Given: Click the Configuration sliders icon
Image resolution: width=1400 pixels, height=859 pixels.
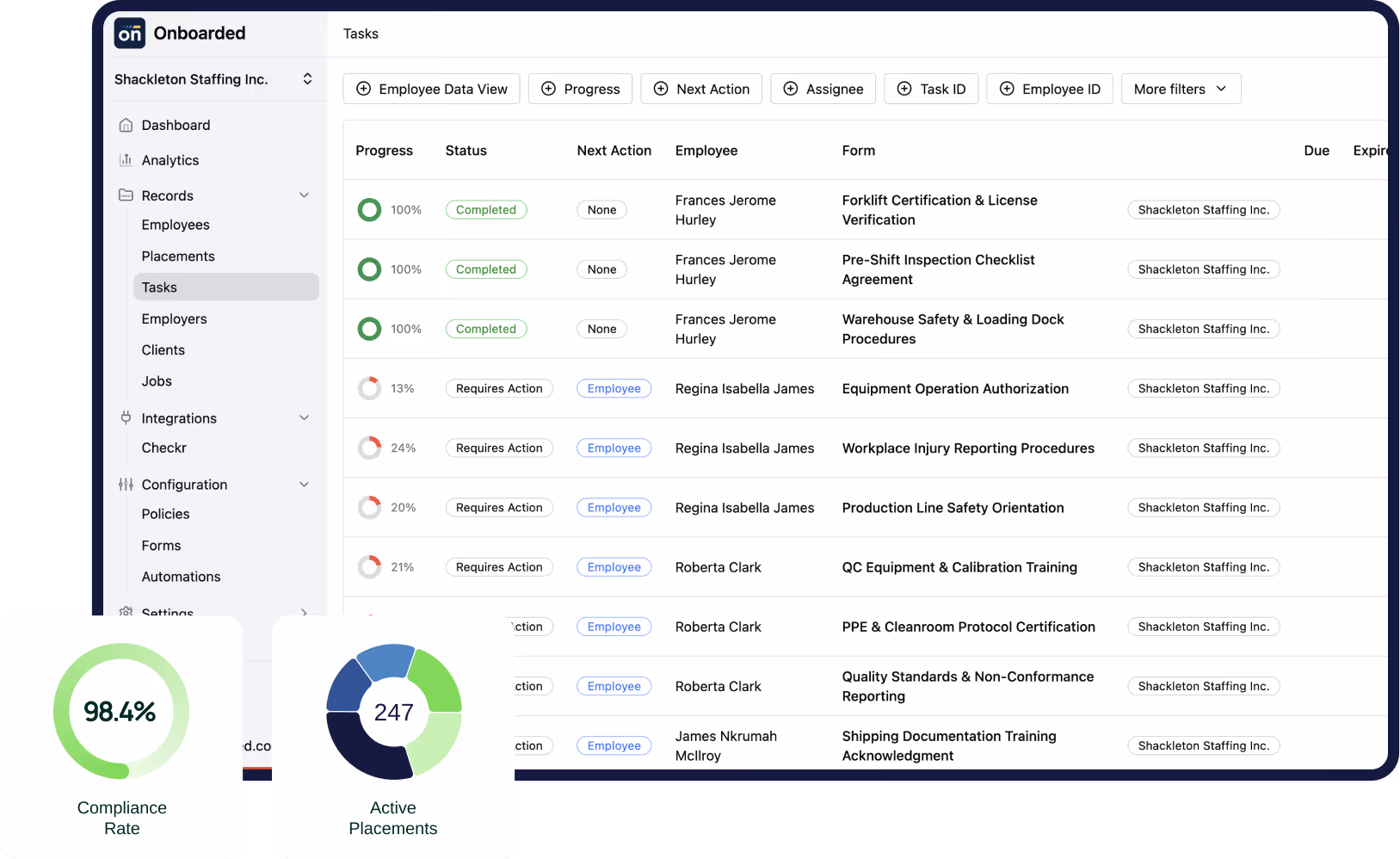Looking at the screenshot, I should click(125, 485).
